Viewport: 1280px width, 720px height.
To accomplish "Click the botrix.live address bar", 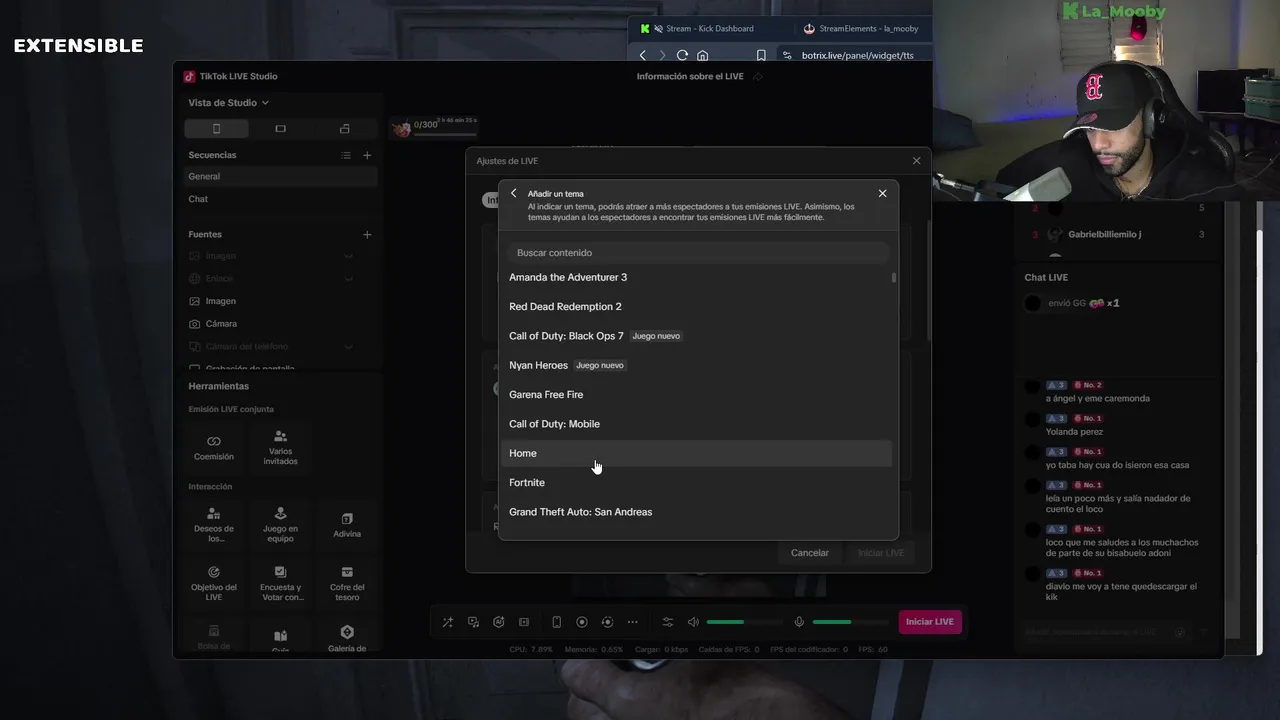I will tap(857, 56).
